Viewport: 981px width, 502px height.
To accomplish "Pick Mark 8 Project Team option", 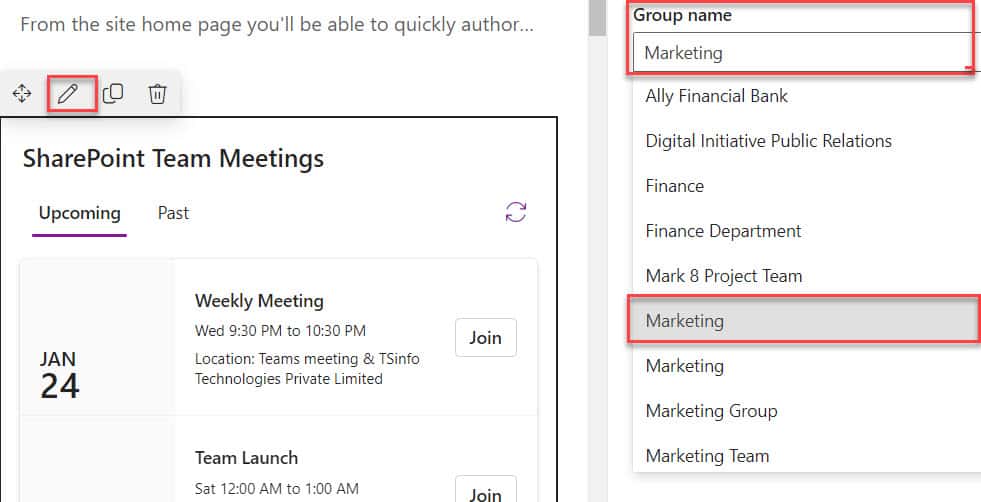I will pos(806,276).
